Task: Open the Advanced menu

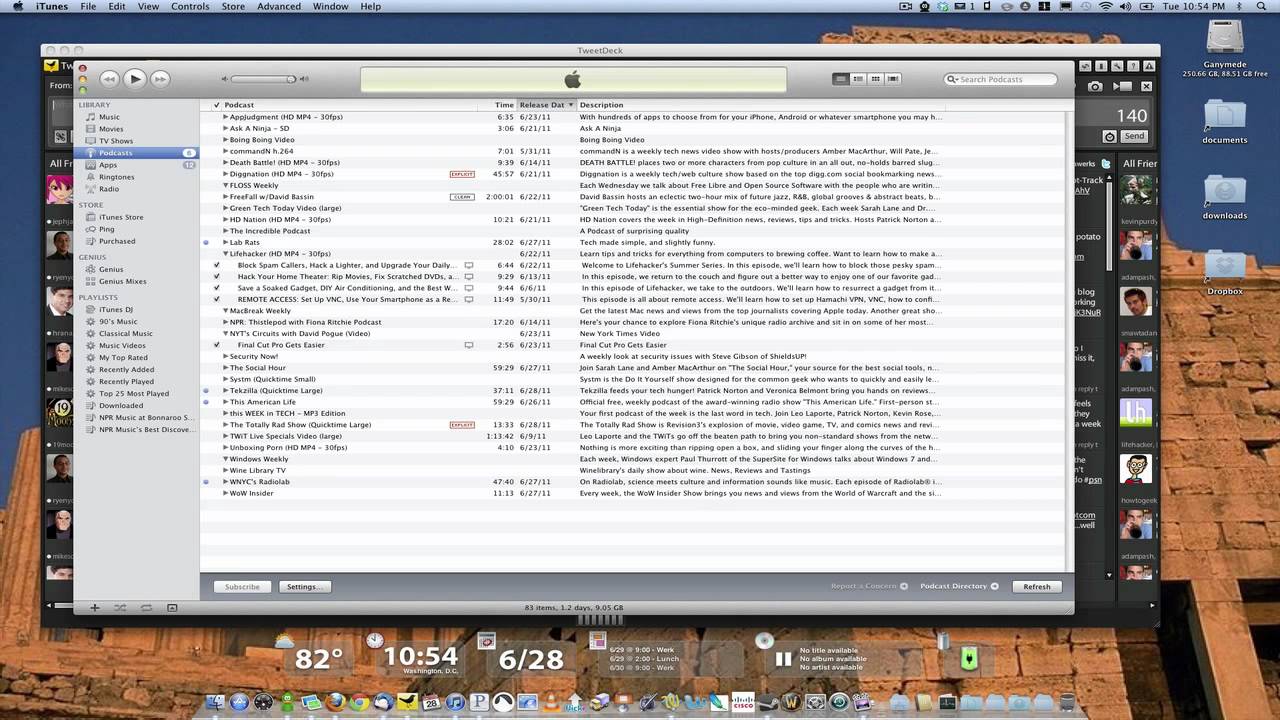Action: pyautogui.click(x=279, y=6)
